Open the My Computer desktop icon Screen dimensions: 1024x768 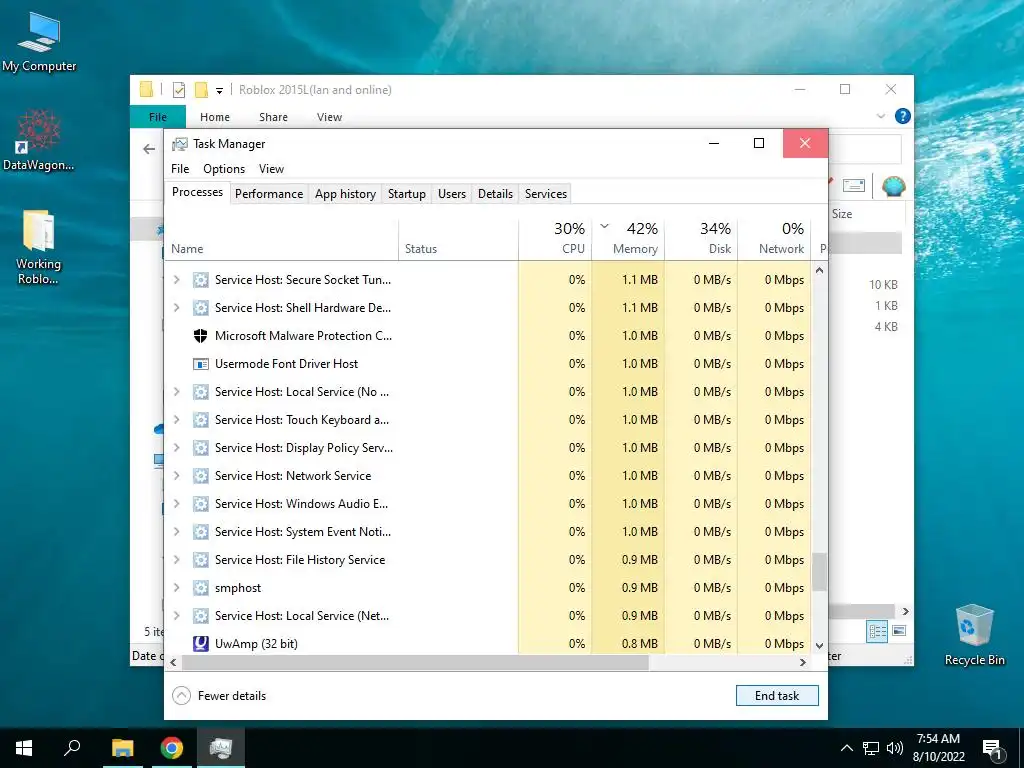[x=39, y=40]
